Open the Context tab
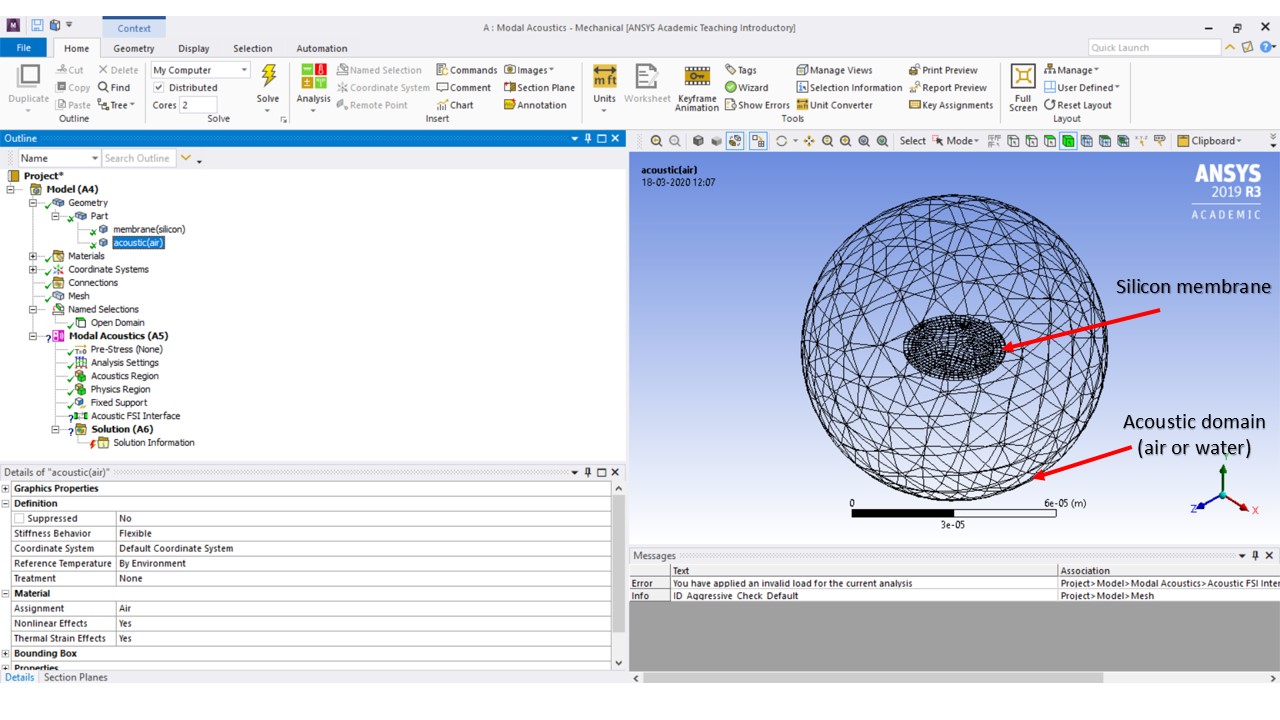 (x=134, y=28)
